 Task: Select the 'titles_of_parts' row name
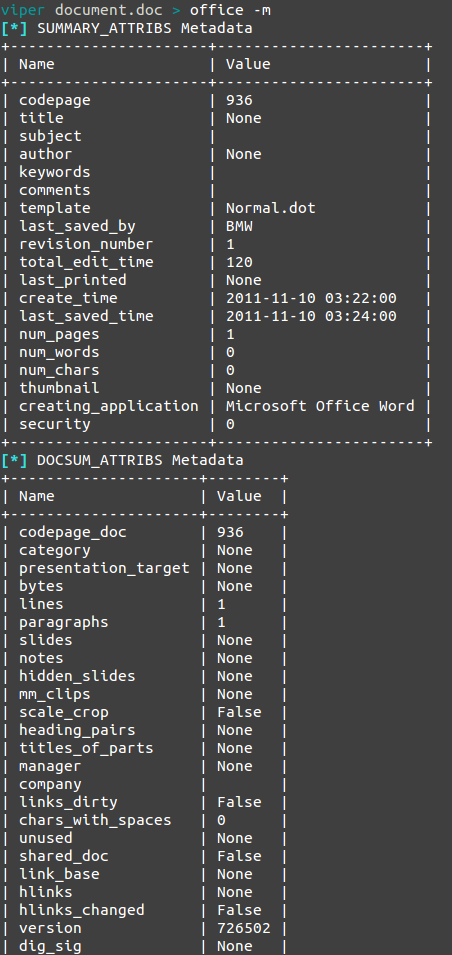(x=86, y=748)
